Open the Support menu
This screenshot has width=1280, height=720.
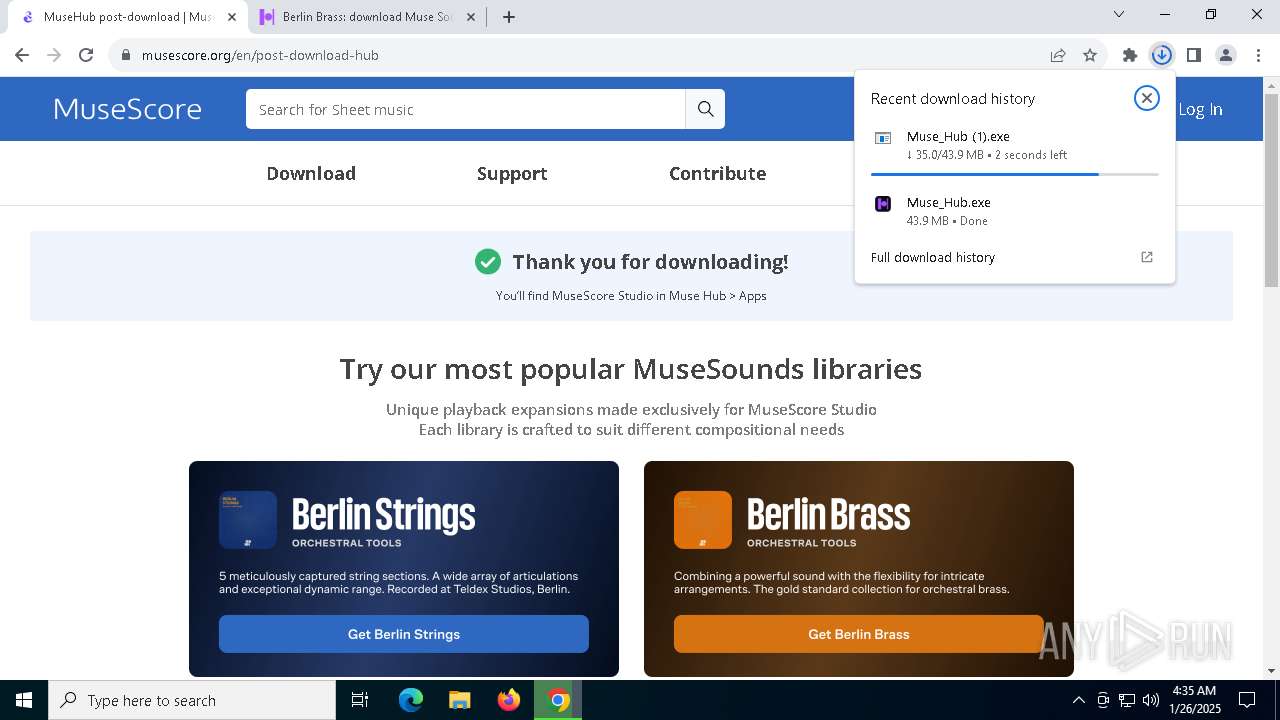tap(512, 173)
